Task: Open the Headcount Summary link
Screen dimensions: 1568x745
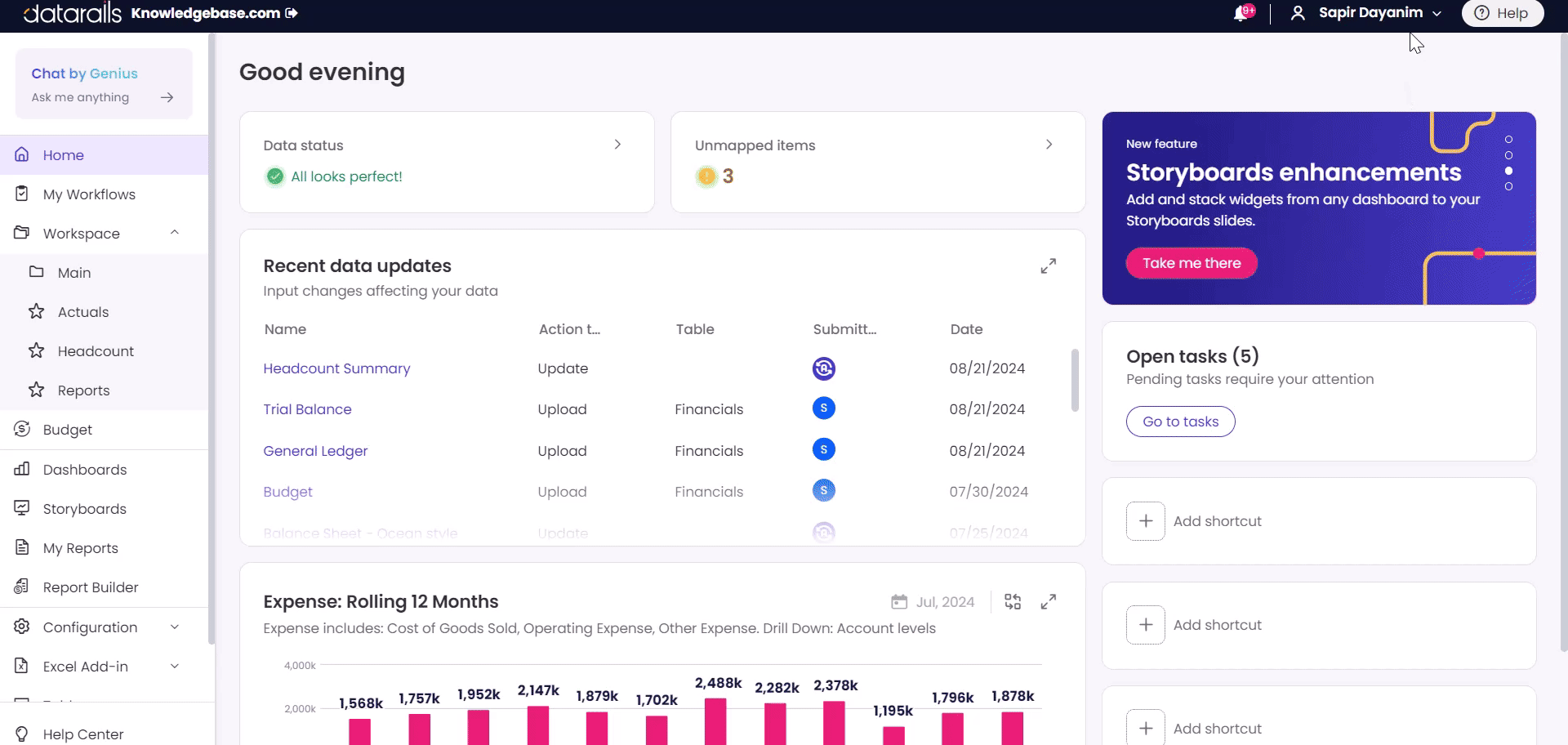Action: 336,368
